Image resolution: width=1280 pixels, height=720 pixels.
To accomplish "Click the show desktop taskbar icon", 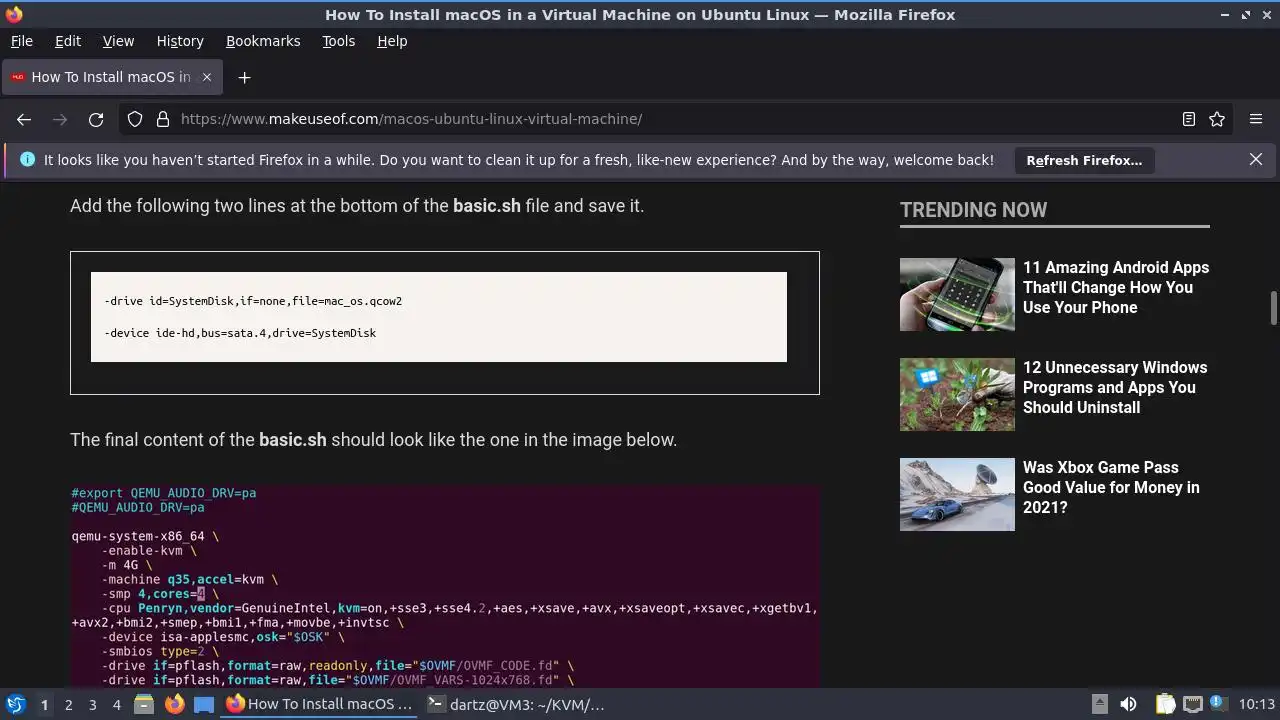I will [204, 704].
